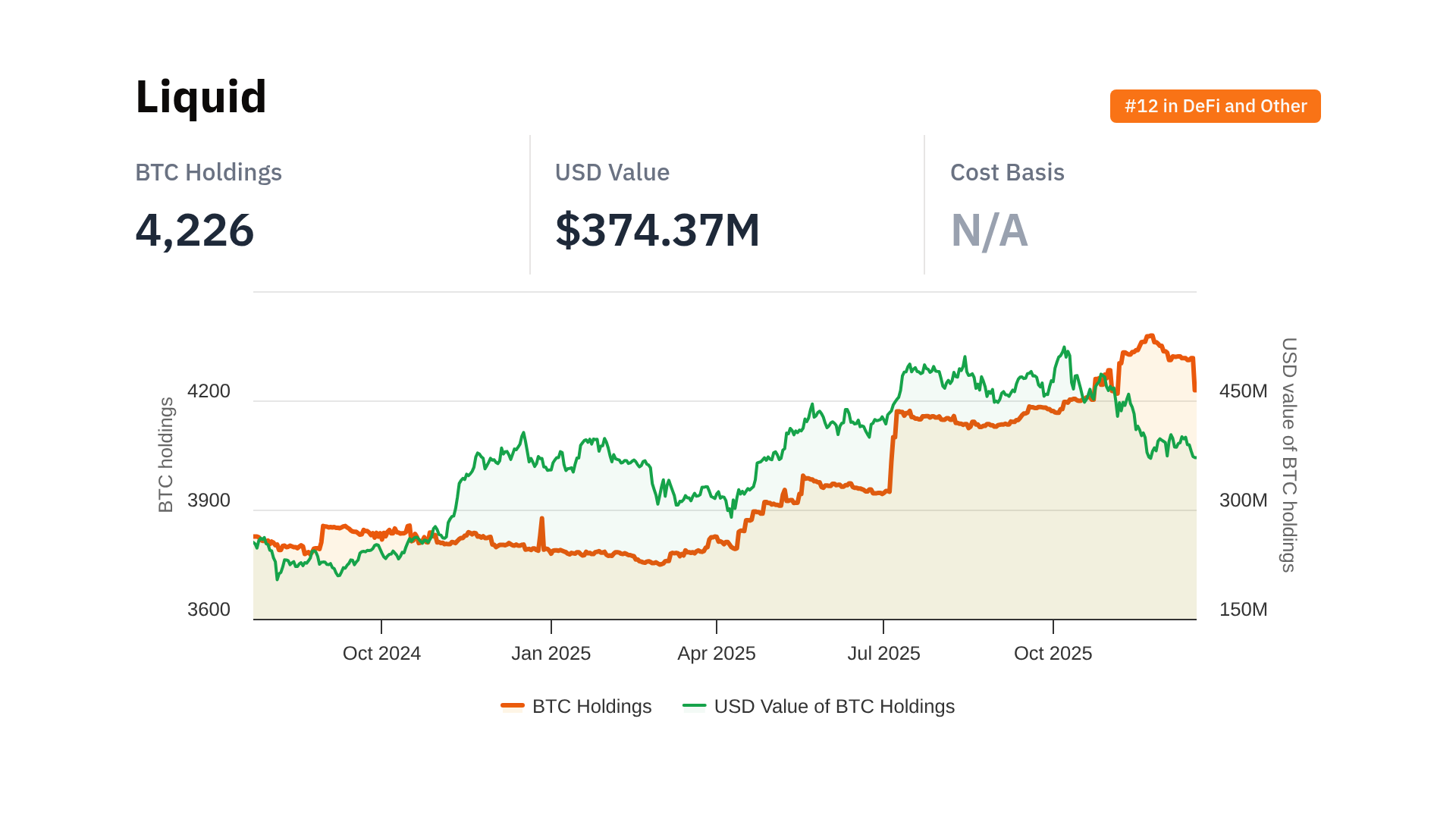This screenshot has width=1456, height=819.
Task: Click the 450M right axis tick label
Action: click(x=1243, y=391)
